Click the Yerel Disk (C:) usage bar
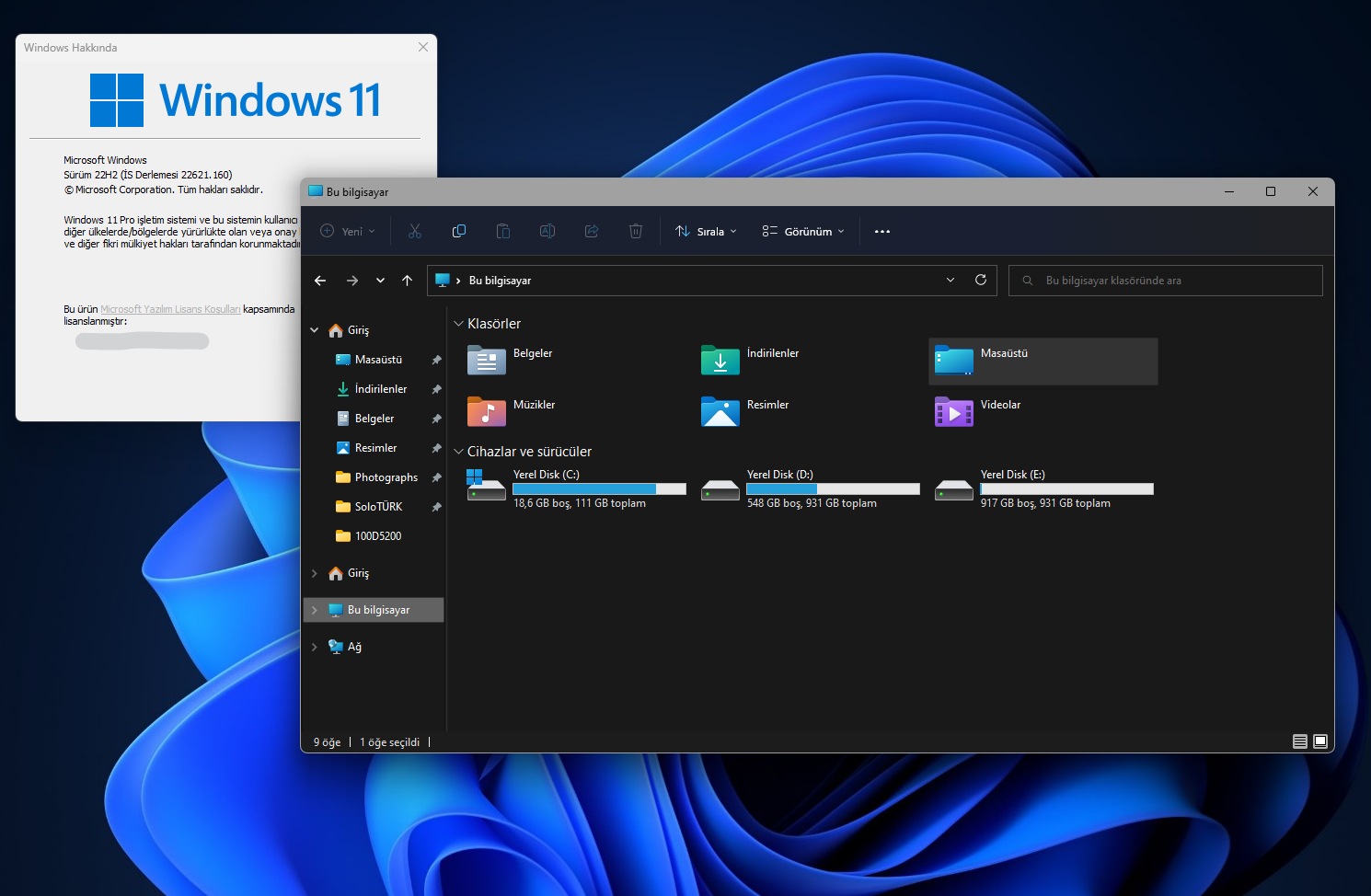 [x=599, y=489]
